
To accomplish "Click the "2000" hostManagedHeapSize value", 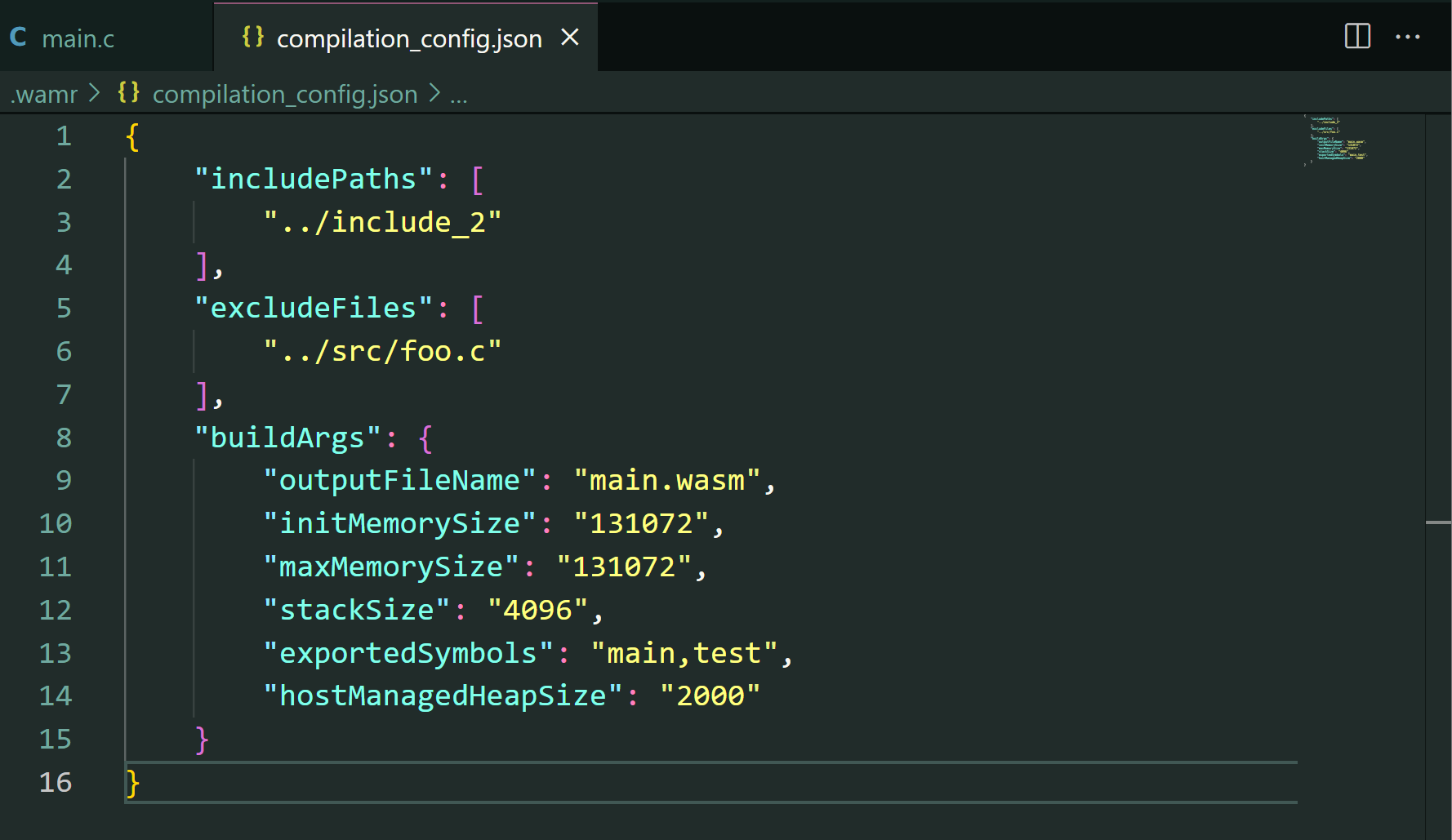I will (x=709, y=695).
